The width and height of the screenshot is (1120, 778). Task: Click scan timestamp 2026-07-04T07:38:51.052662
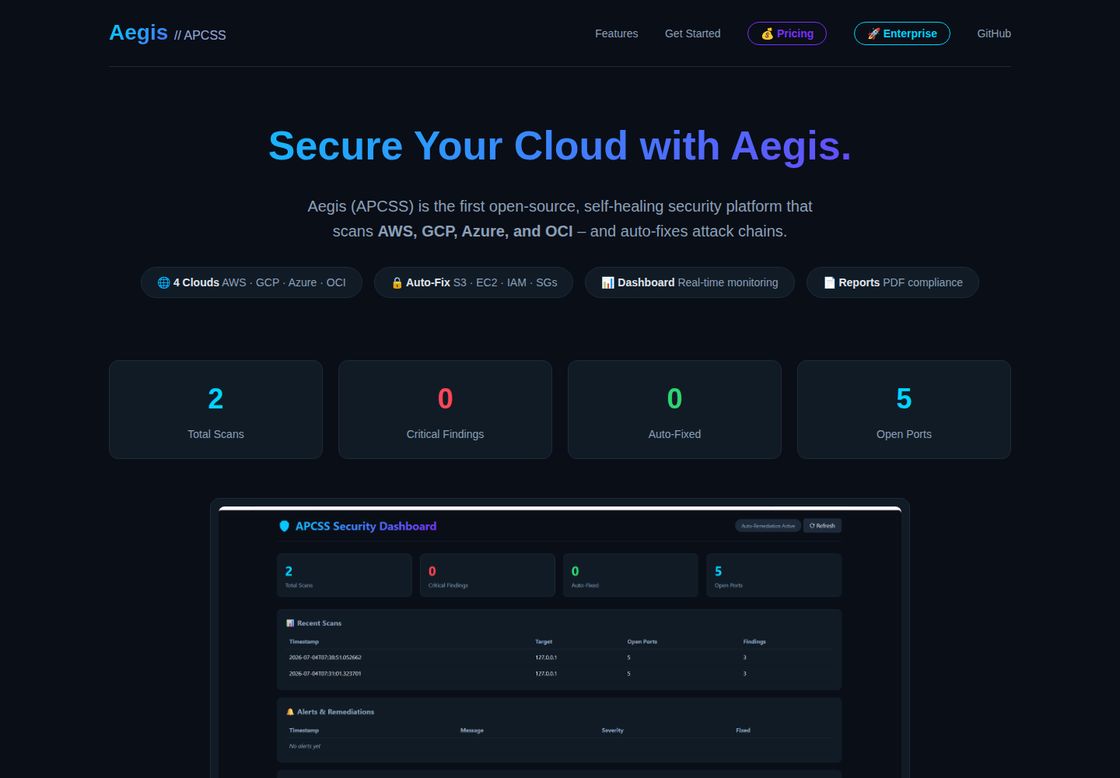pos(325,657)
